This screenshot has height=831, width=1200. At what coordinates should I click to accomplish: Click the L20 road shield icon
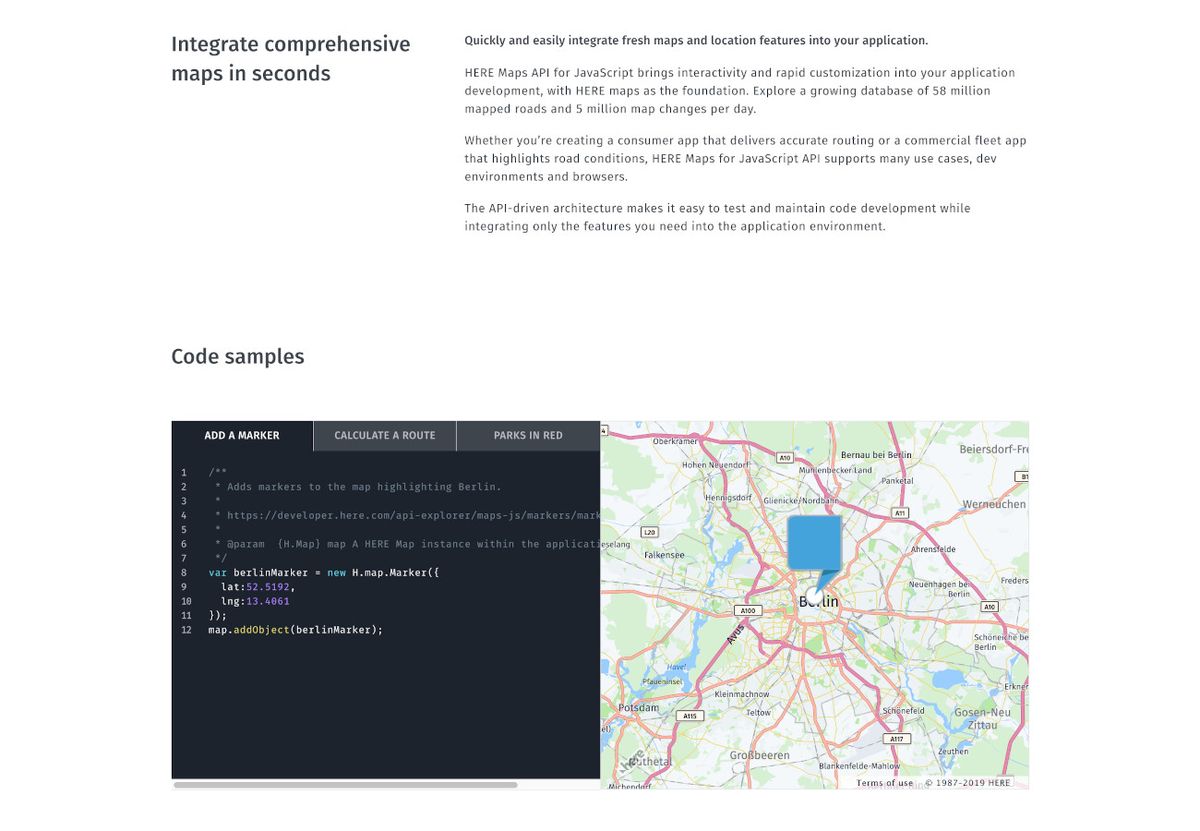pyautogui.click(x=648, y=531)
